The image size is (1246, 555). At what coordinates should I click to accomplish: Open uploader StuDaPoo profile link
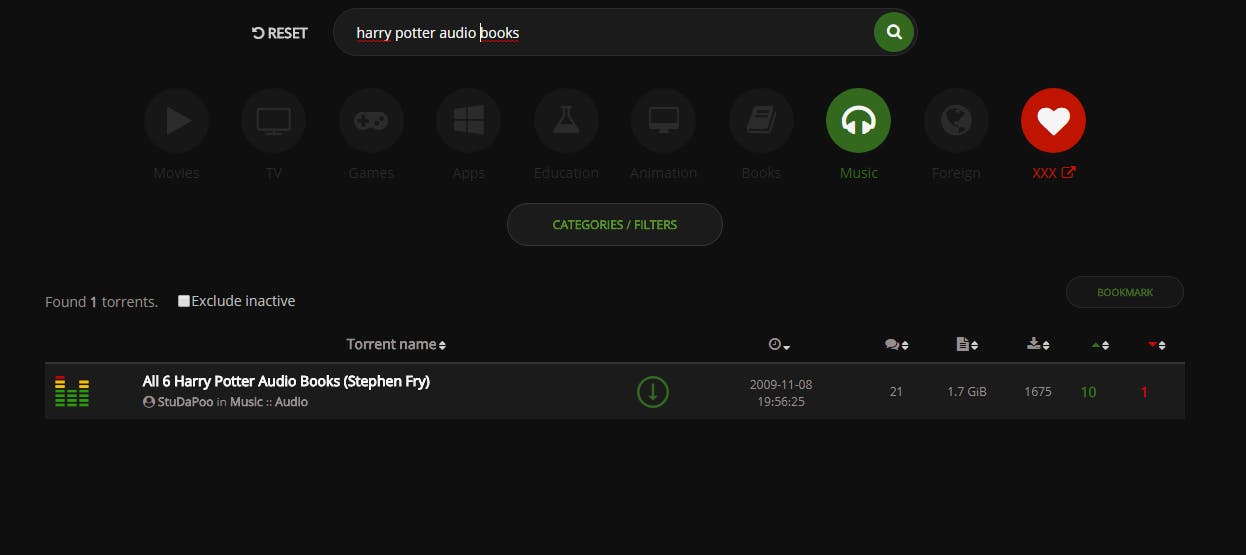coord(185,402)
